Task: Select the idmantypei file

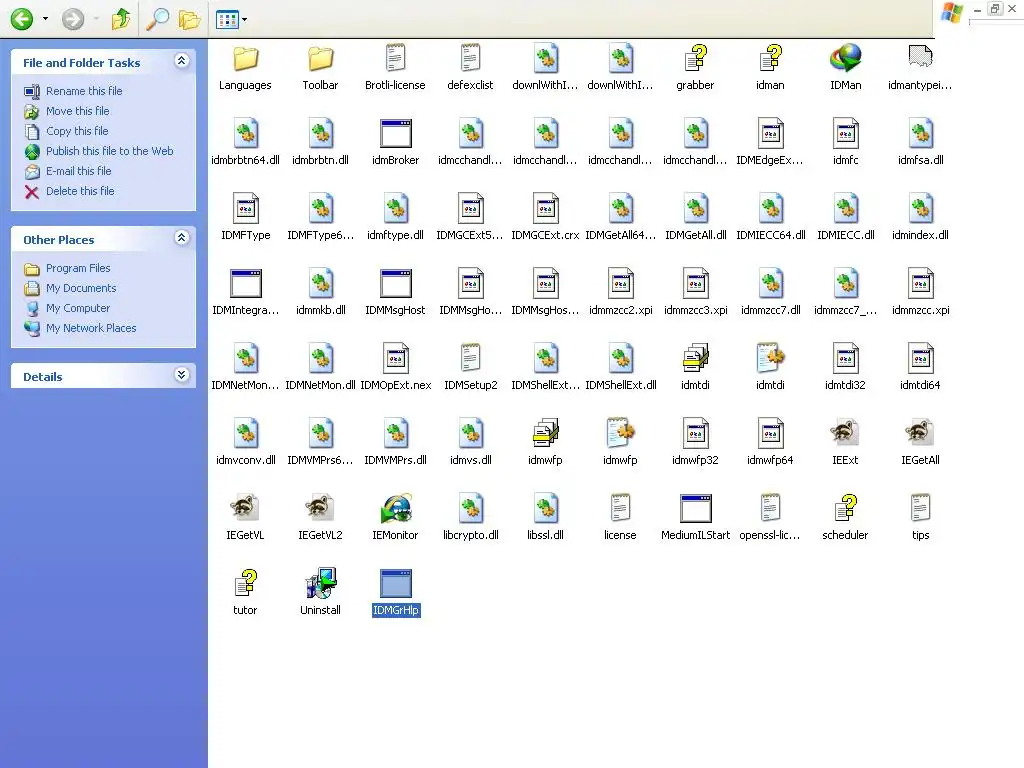Action: [920, 67]
